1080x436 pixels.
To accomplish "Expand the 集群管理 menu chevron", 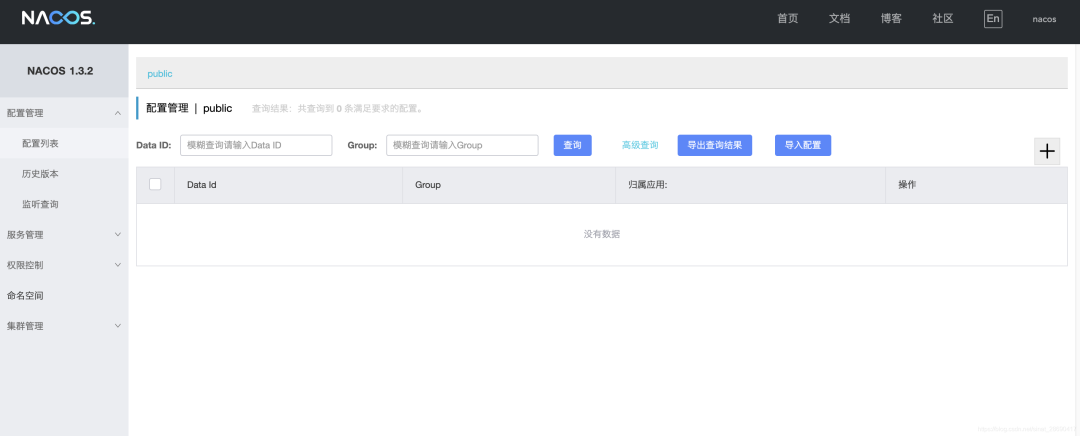I will [x=118, y=325].
